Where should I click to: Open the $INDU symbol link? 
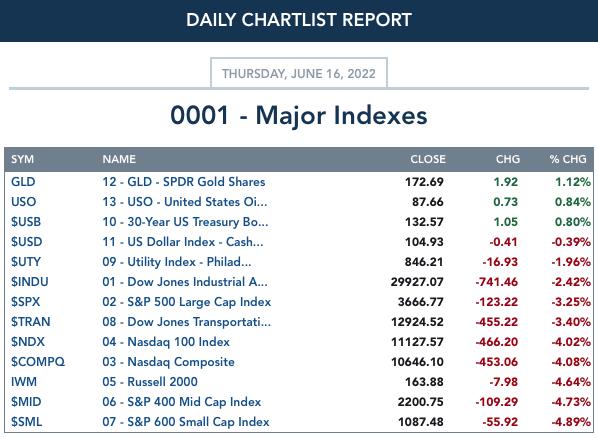pos(29,282)
